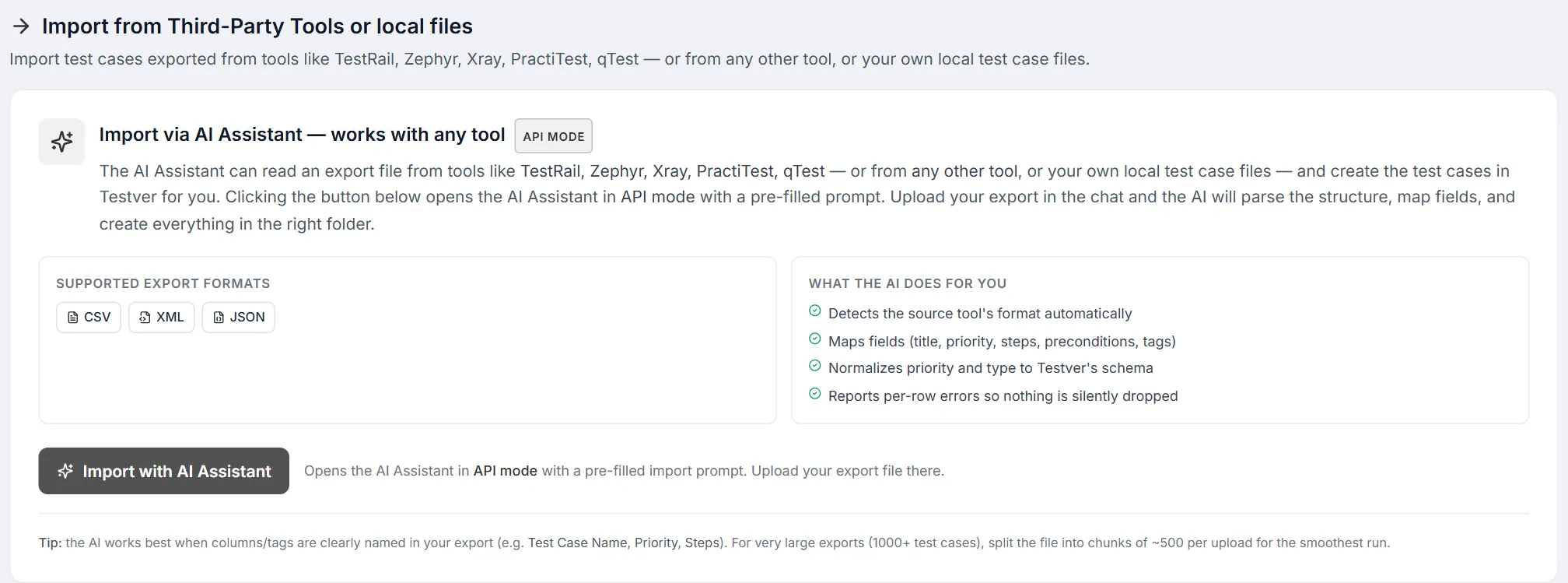Image resolution: width=1568 pixels, height=583 pixels.
Task: Click the sparkle icon in the Import button
Action: pyautogui.click(x=65, y=471)
